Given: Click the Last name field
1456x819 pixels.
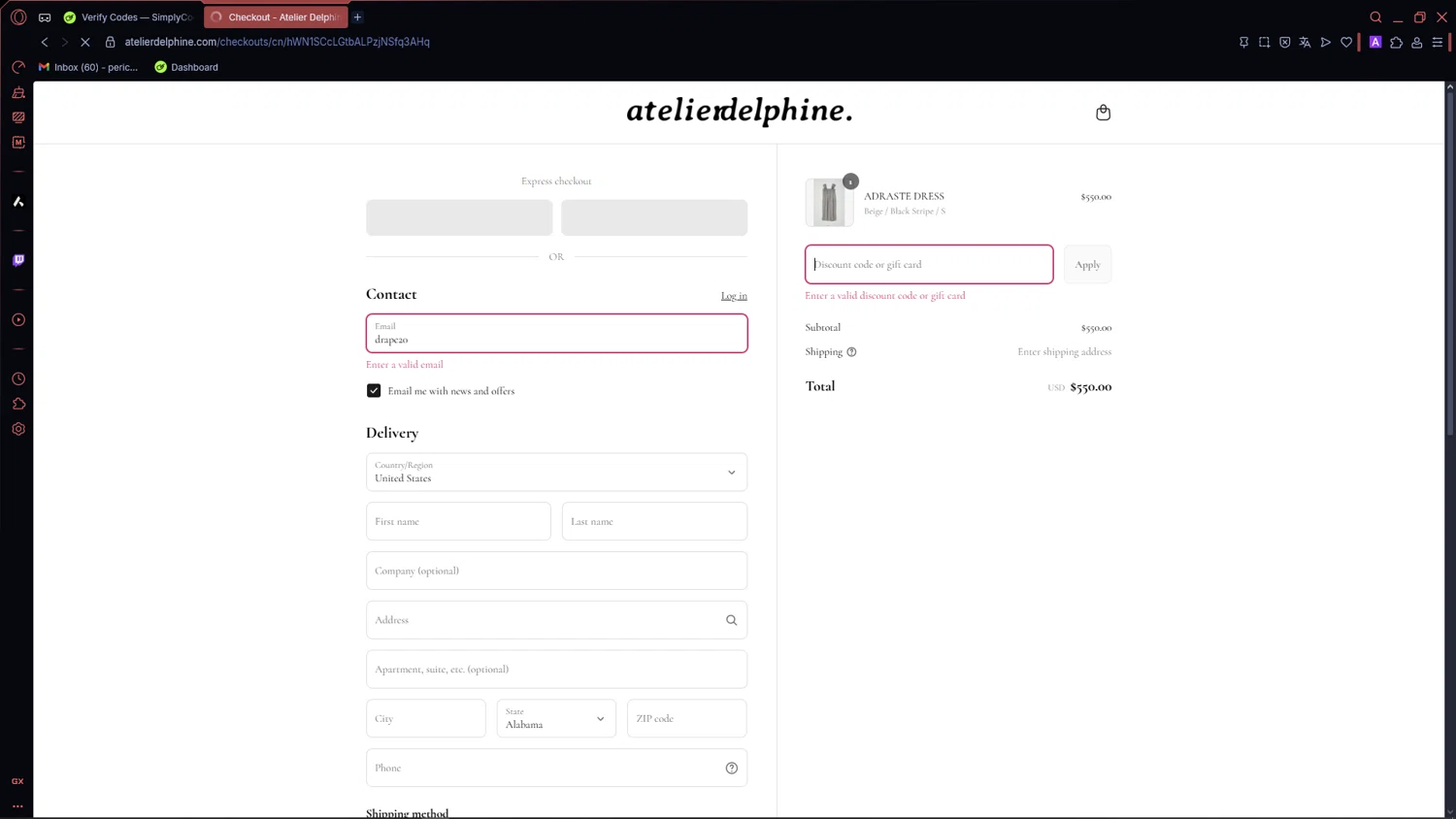Looking at the screenshot, I should [x=654, y=521].
